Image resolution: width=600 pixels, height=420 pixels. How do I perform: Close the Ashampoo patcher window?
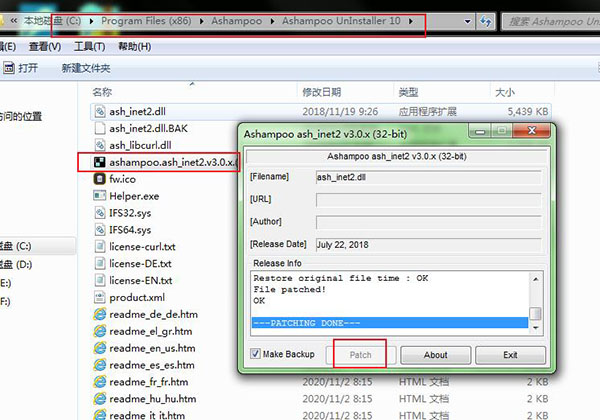tap(532, 131)
